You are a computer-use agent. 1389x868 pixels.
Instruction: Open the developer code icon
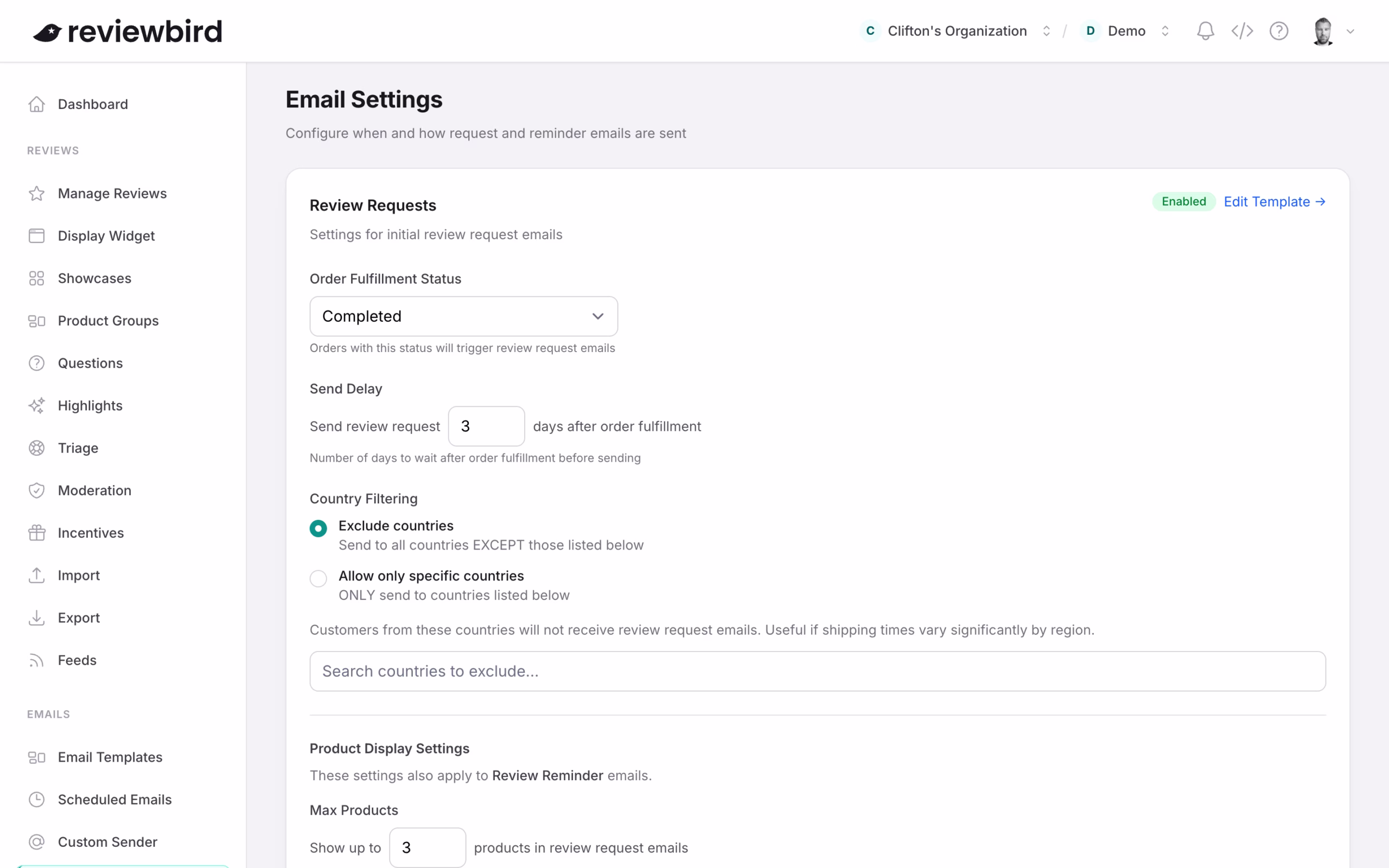[x=1241, y=31]
